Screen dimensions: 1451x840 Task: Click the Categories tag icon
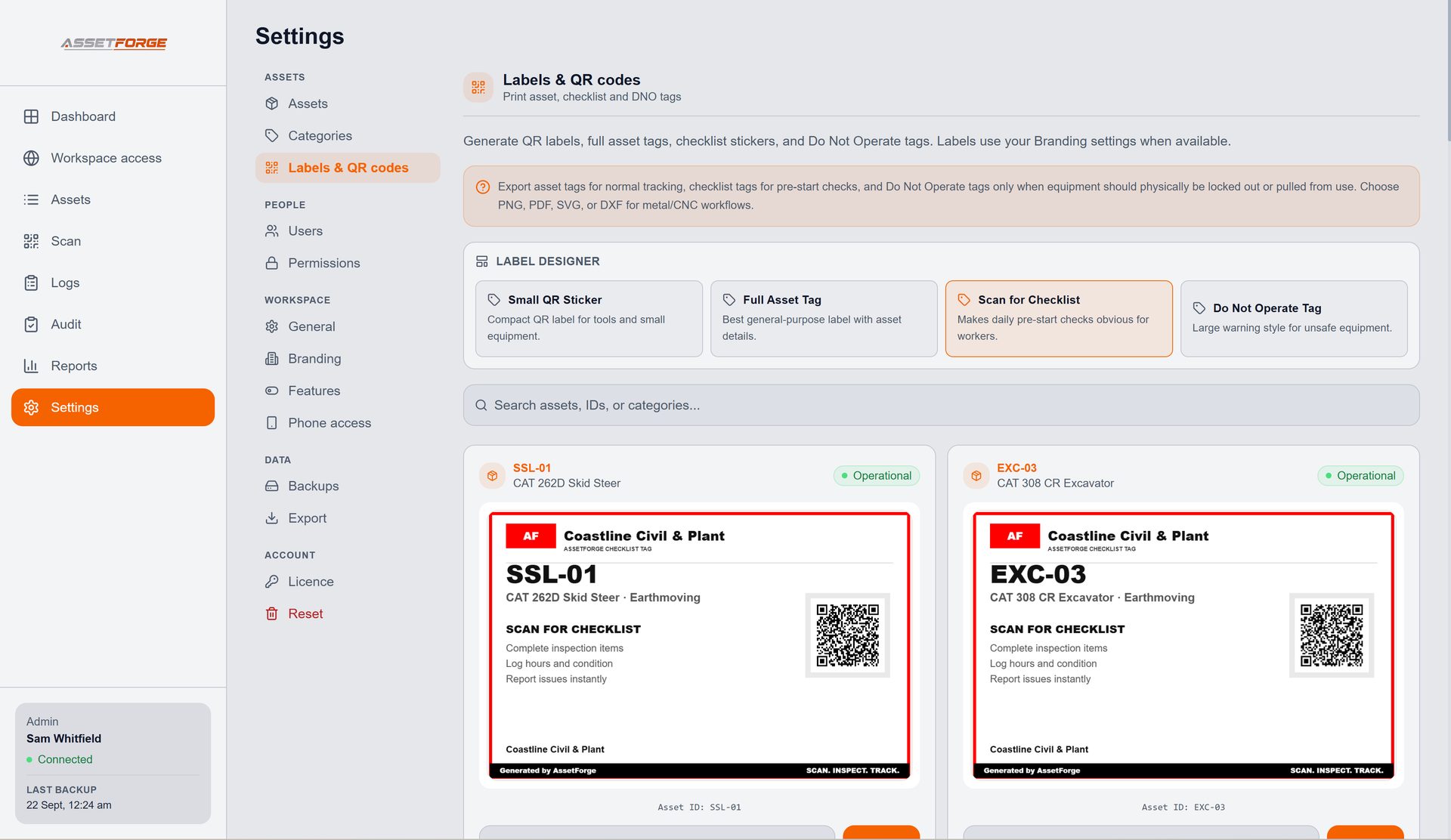(272, 135)
